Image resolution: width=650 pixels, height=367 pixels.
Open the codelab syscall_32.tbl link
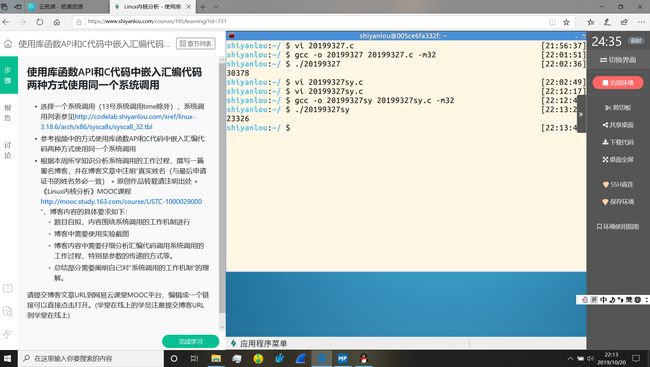tap(118, 122)
